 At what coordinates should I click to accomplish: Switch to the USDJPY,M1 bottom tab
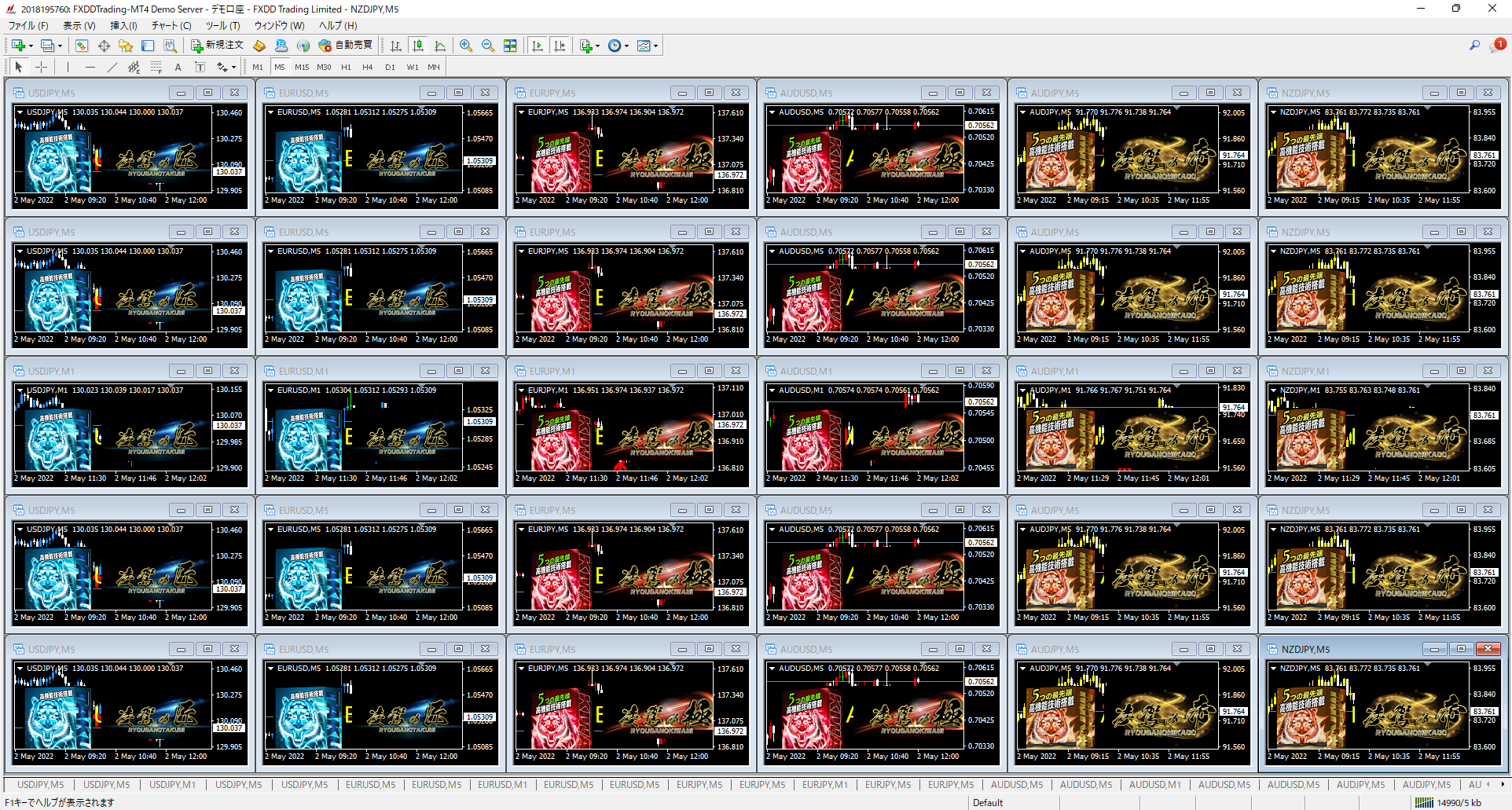click(173, 784)
